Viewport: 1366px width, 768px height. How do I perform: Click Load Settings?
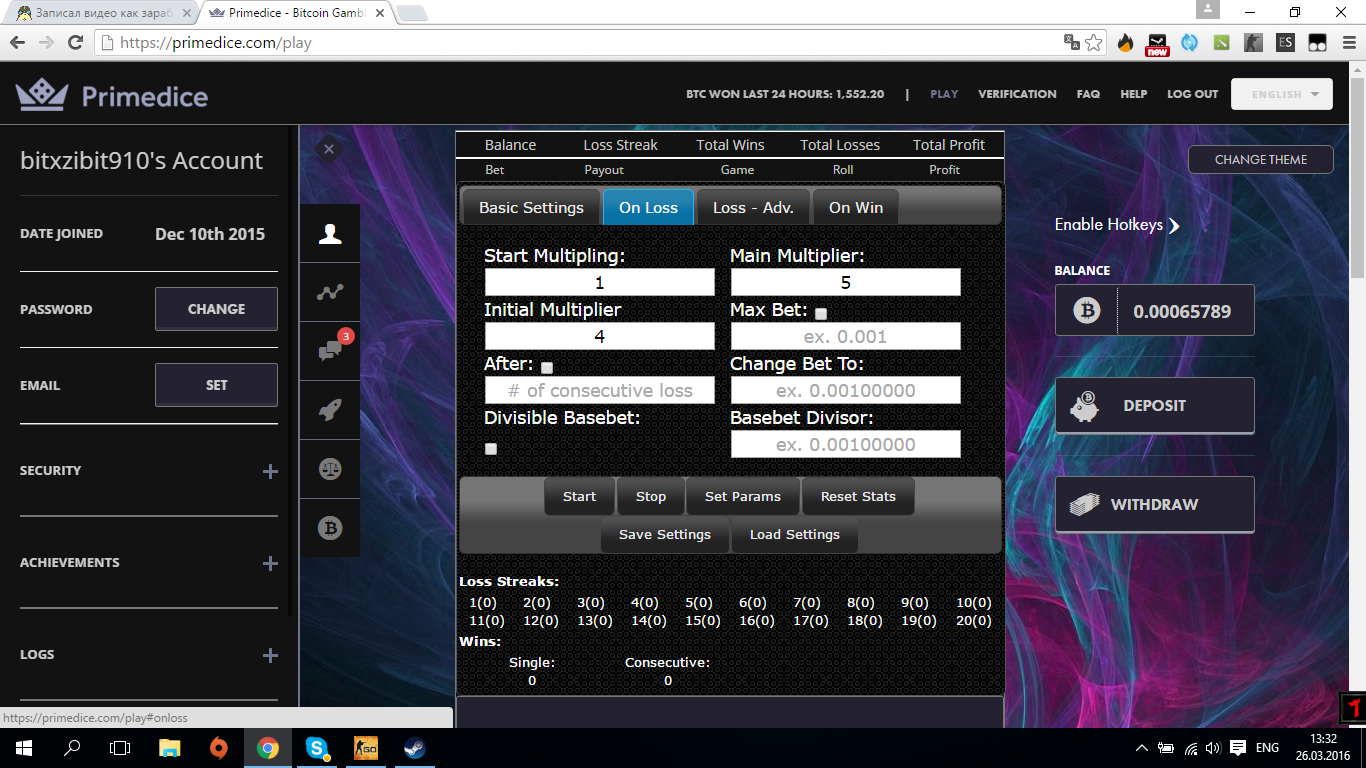pos(795,534)
